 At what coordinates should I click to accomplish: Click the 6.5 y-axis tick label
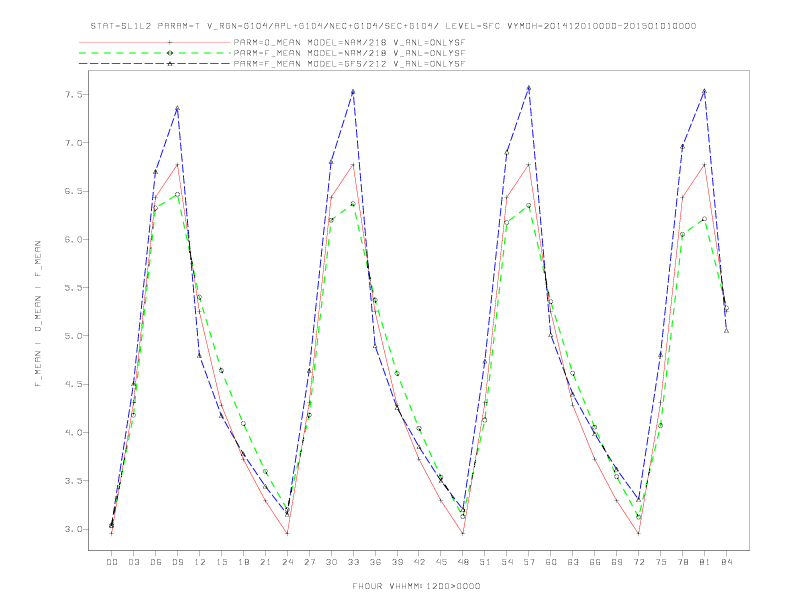(x=73, y=191)
